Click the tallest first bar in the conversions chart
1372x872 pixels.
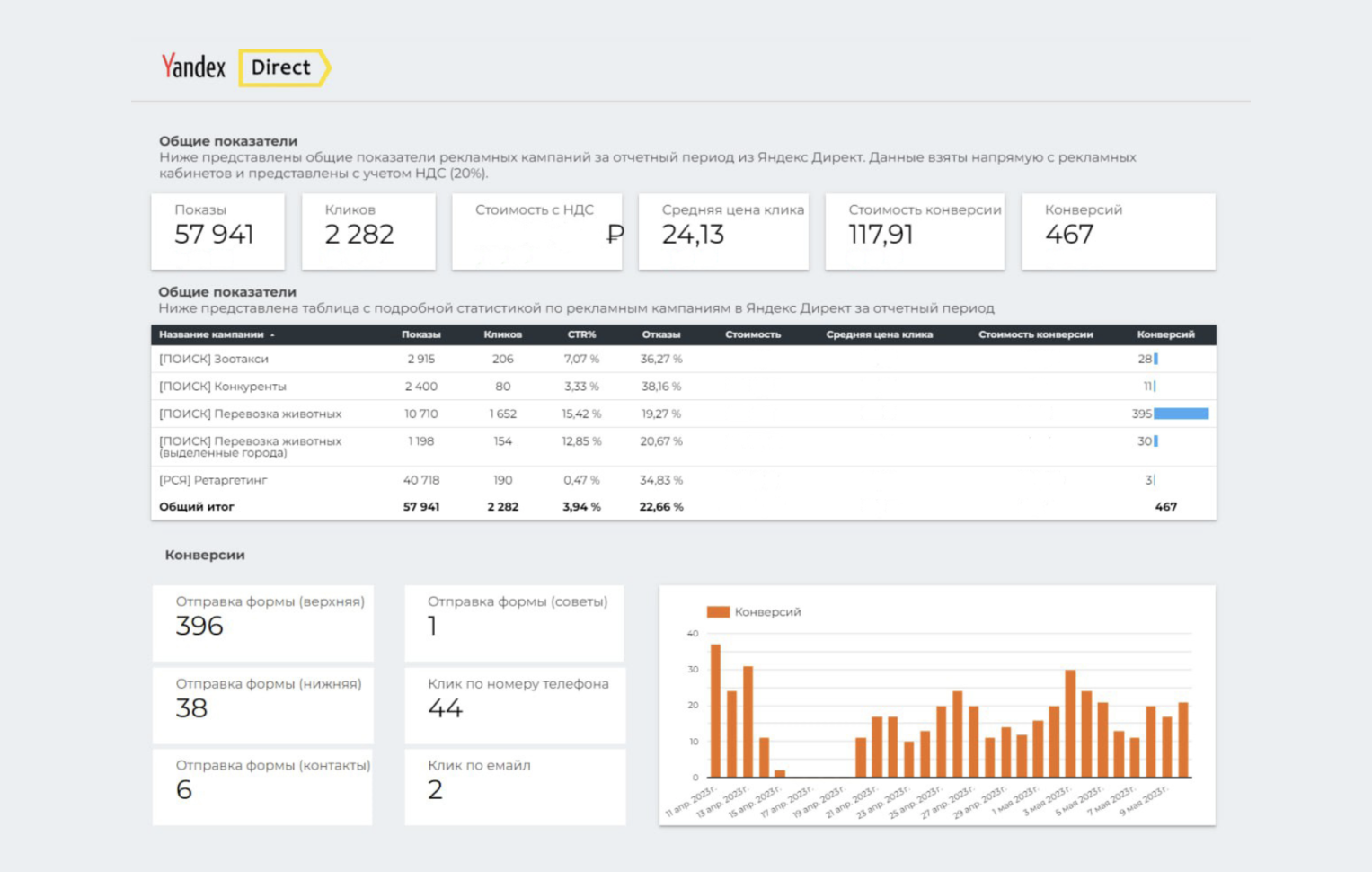[715, 710]
